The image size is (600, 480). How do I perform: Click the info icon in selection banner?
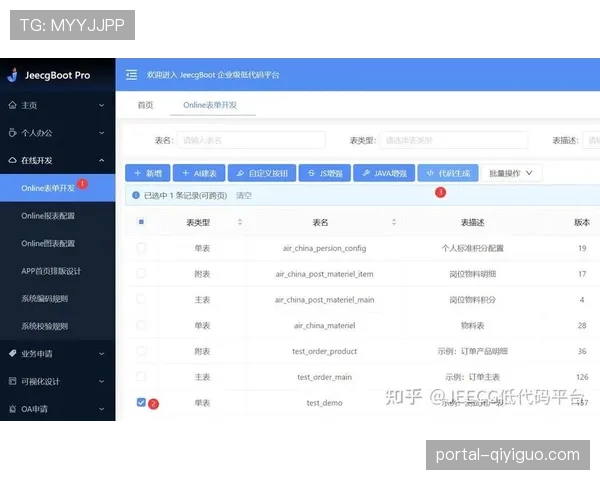[x=135, y=195]
